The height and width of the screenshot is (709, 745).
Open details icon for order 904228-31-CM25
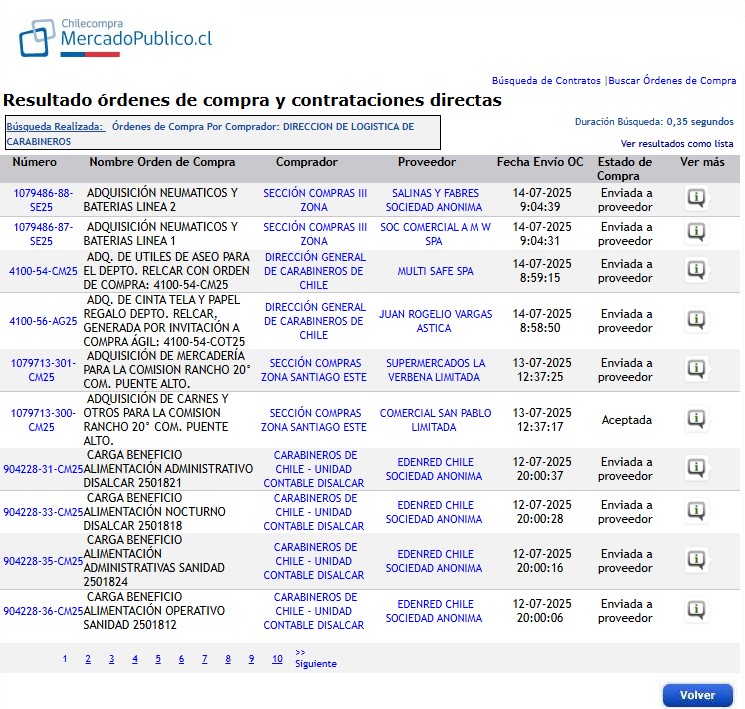tap(697, 468)
